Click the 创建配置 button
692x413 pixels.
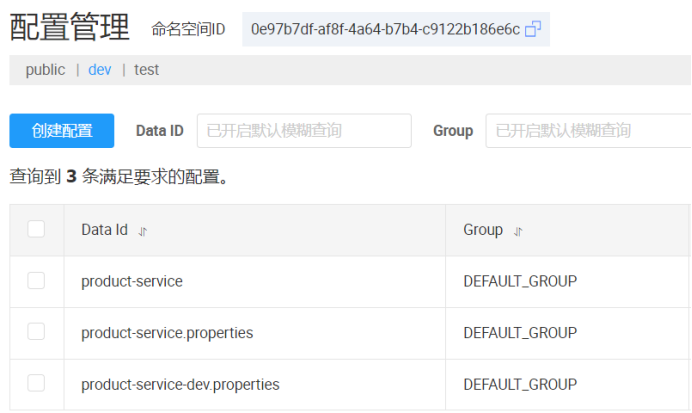point(62,131)
